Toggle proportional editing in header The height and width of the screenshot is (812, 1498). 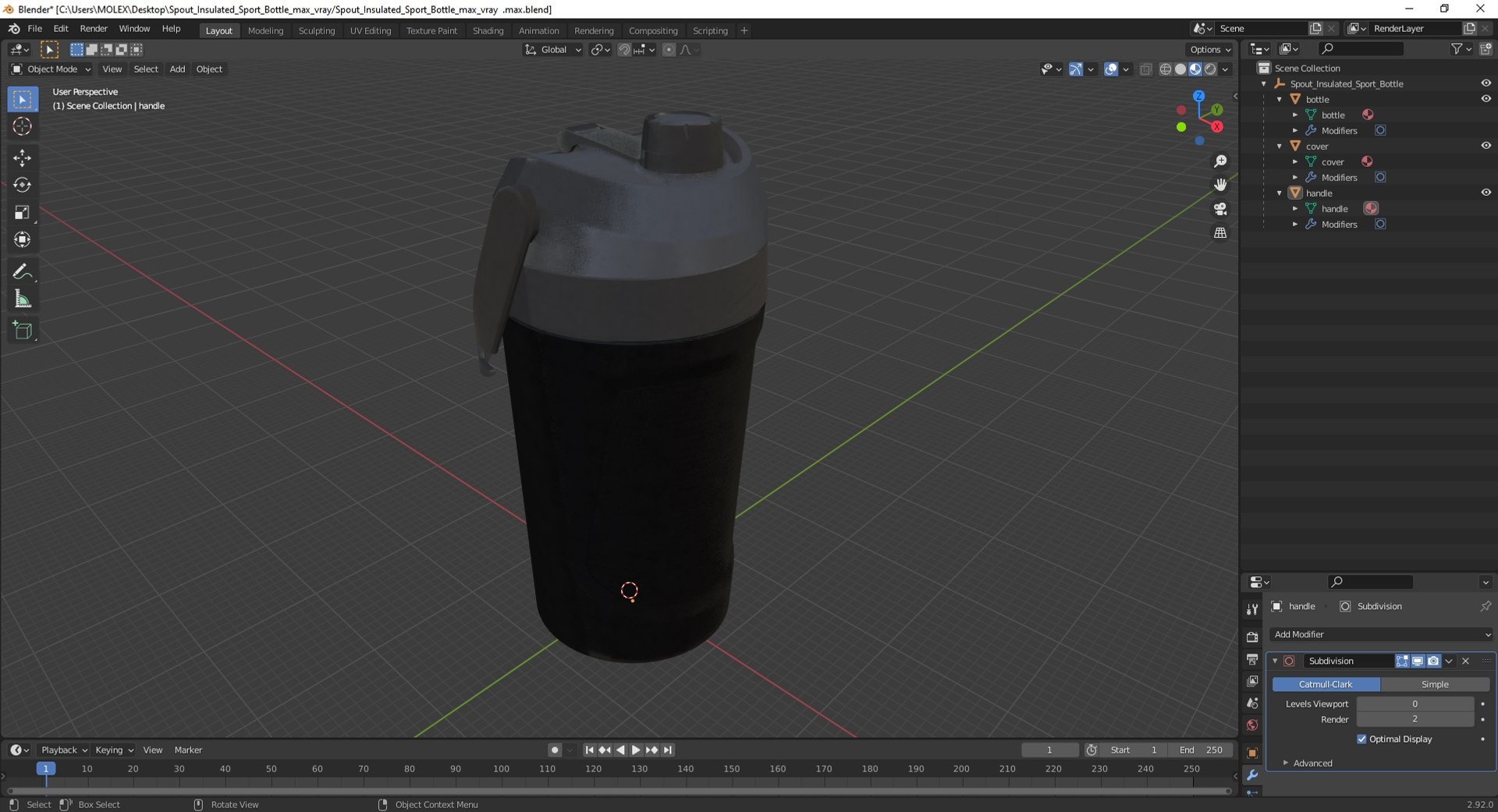(x=669, y=49)
